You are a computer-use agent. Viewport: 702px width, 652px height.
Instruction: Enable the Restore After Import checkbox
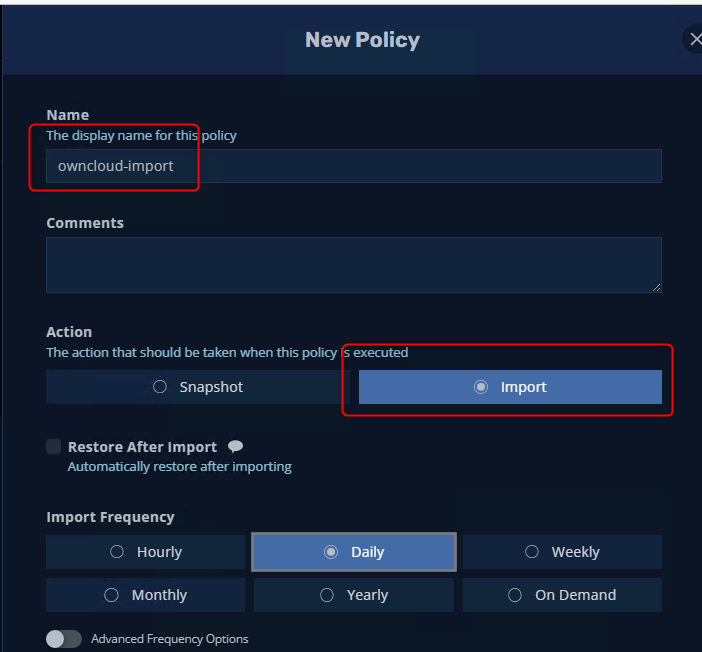tap(54, 447)
